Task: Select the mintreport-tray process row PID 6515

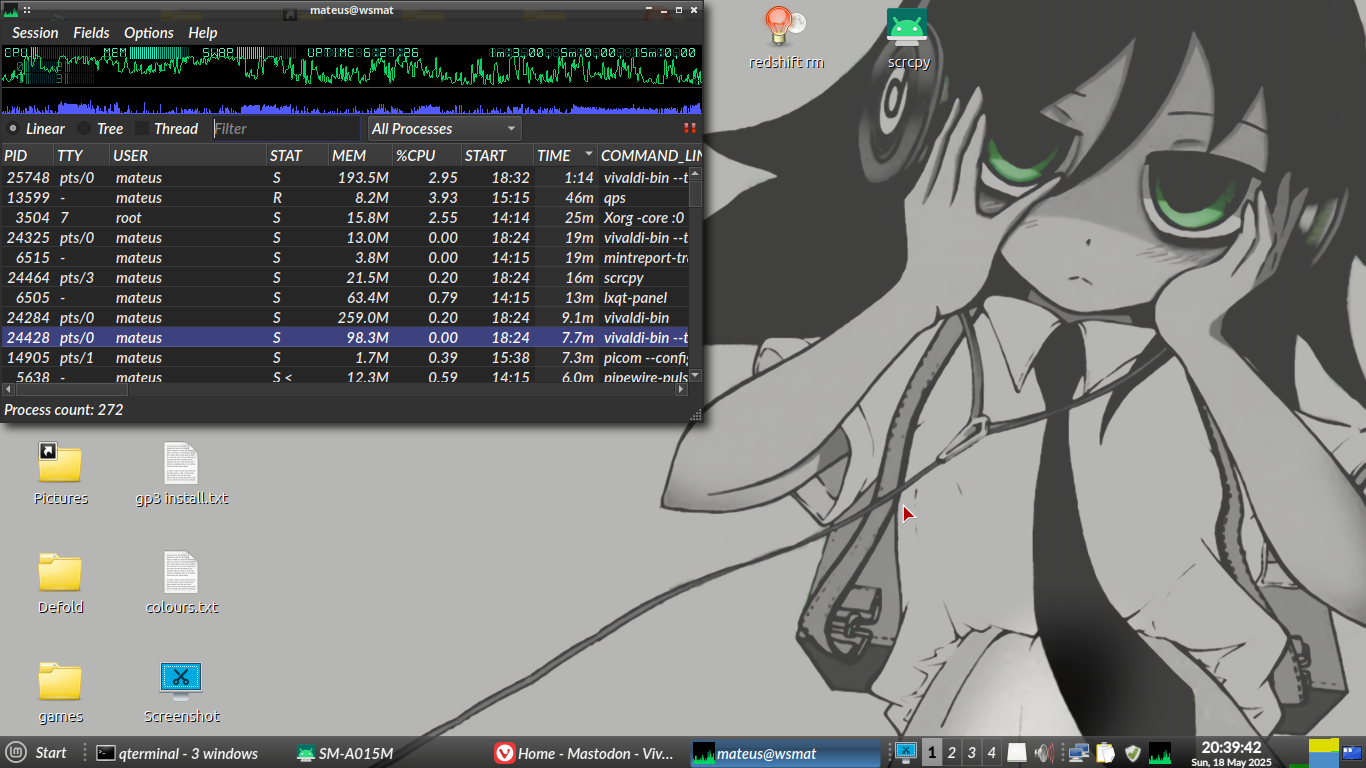Action: tap(345, 257)
